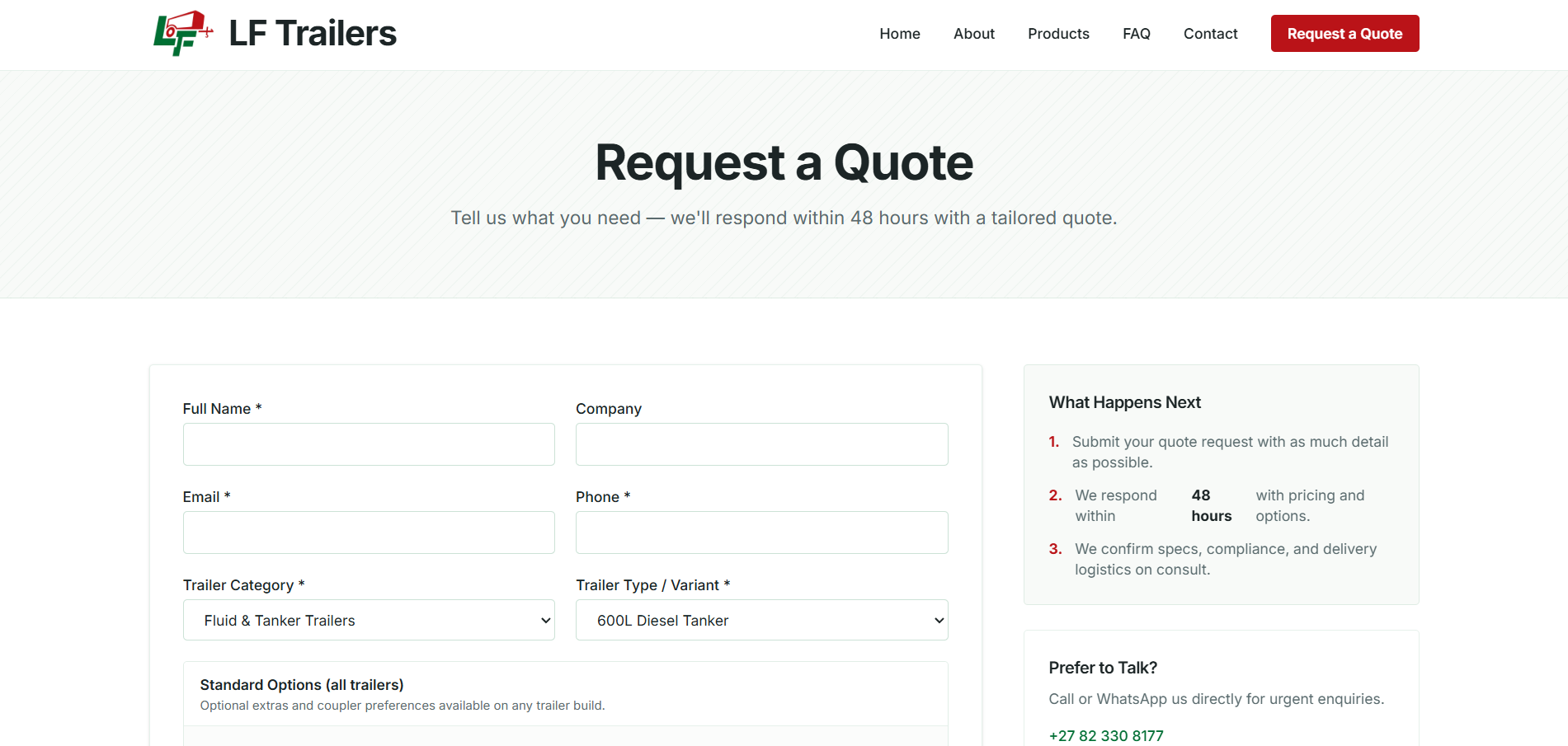Expand the Trailer Type / Variant dropdown

click(x=761, y=620)
